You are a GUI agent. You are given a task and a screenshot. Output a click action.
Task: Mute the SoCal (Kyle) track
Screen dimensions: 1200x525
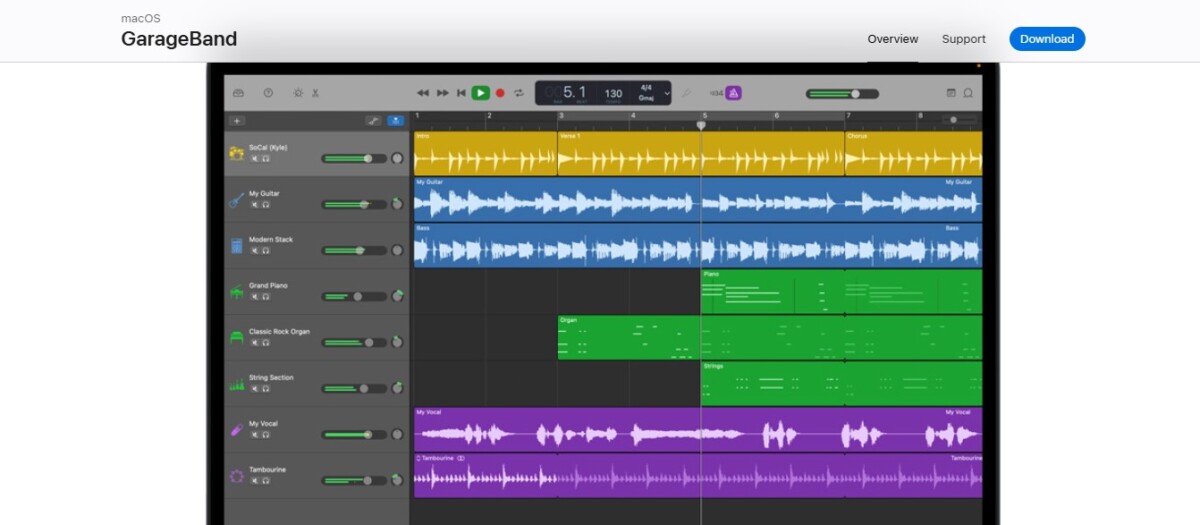tap(254, 158)
